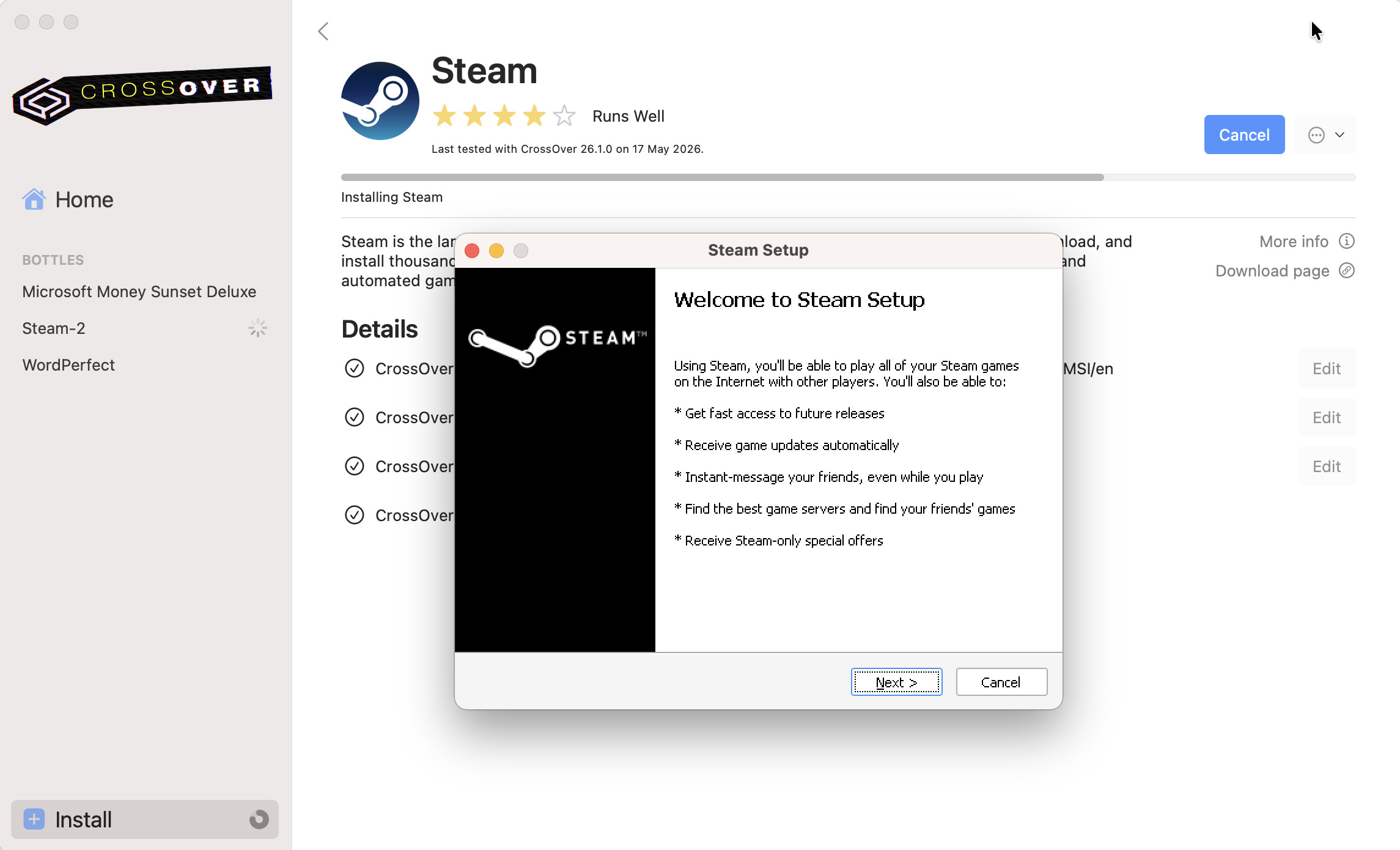Screen dimensions: 1400x850
Task: Click the Install button in sidebar
Action: pos(145,819)
